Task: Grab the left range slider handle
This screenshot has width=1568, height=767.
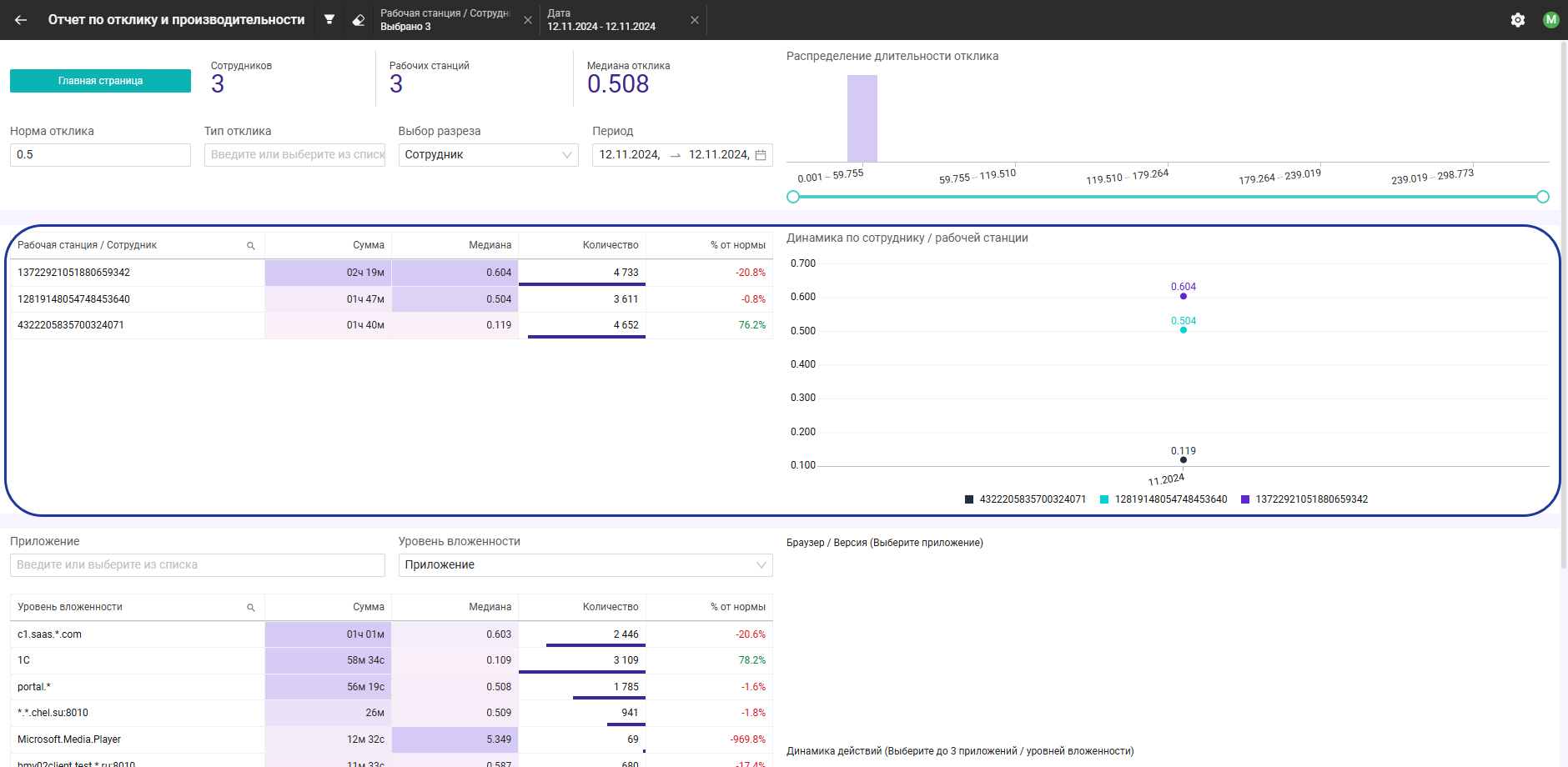Action: point(793,197)
